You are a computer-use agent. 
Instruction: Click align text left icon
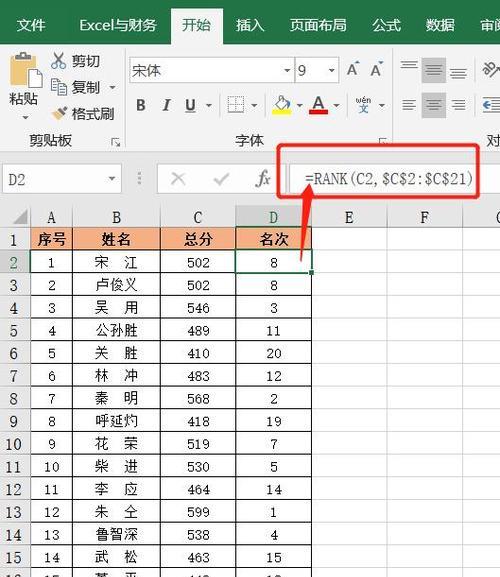click(409, 105)
